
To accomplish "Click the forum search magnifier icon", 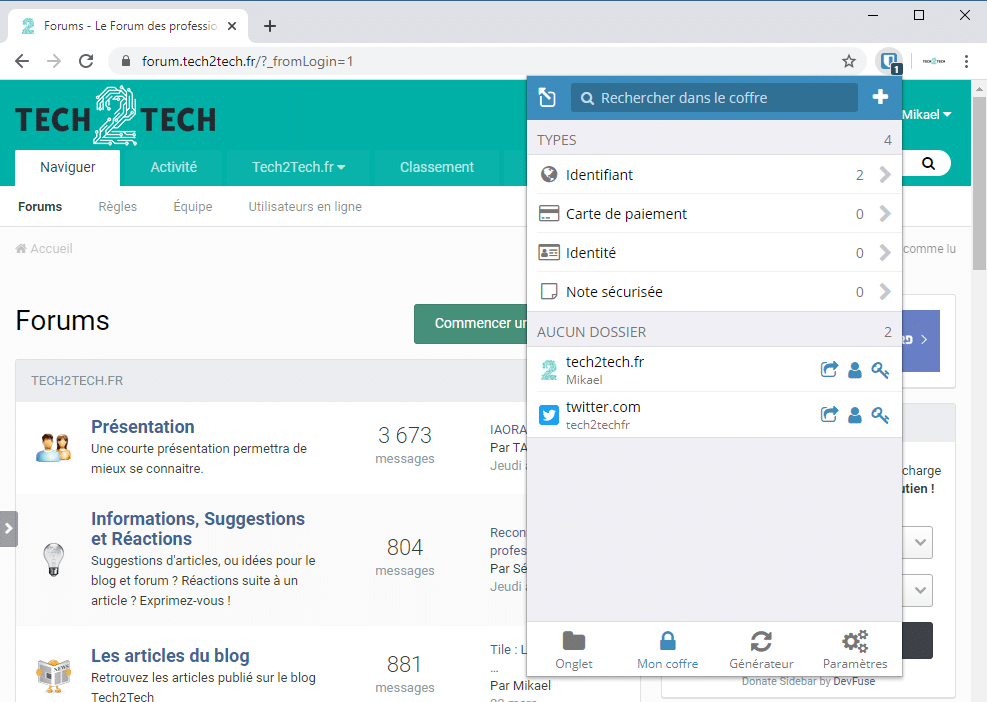I will (928, 164).
